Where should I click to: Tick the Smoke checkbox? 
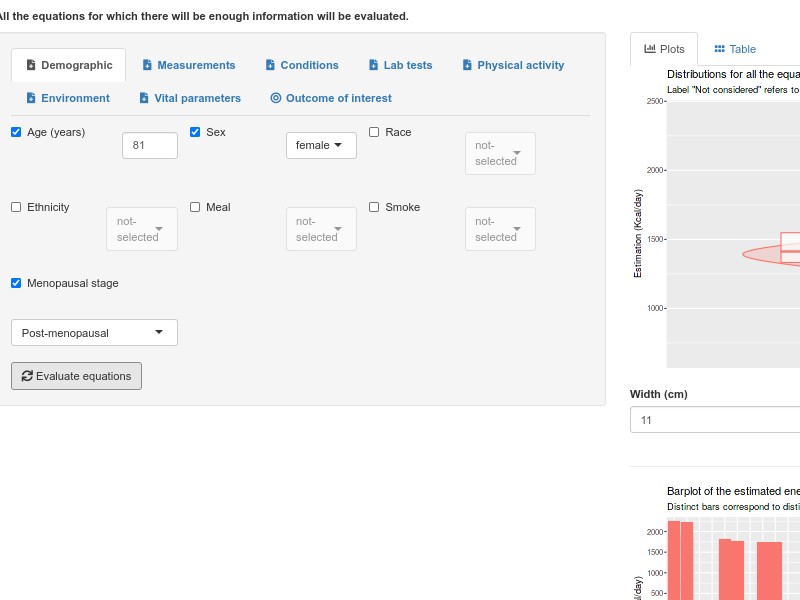374,207
